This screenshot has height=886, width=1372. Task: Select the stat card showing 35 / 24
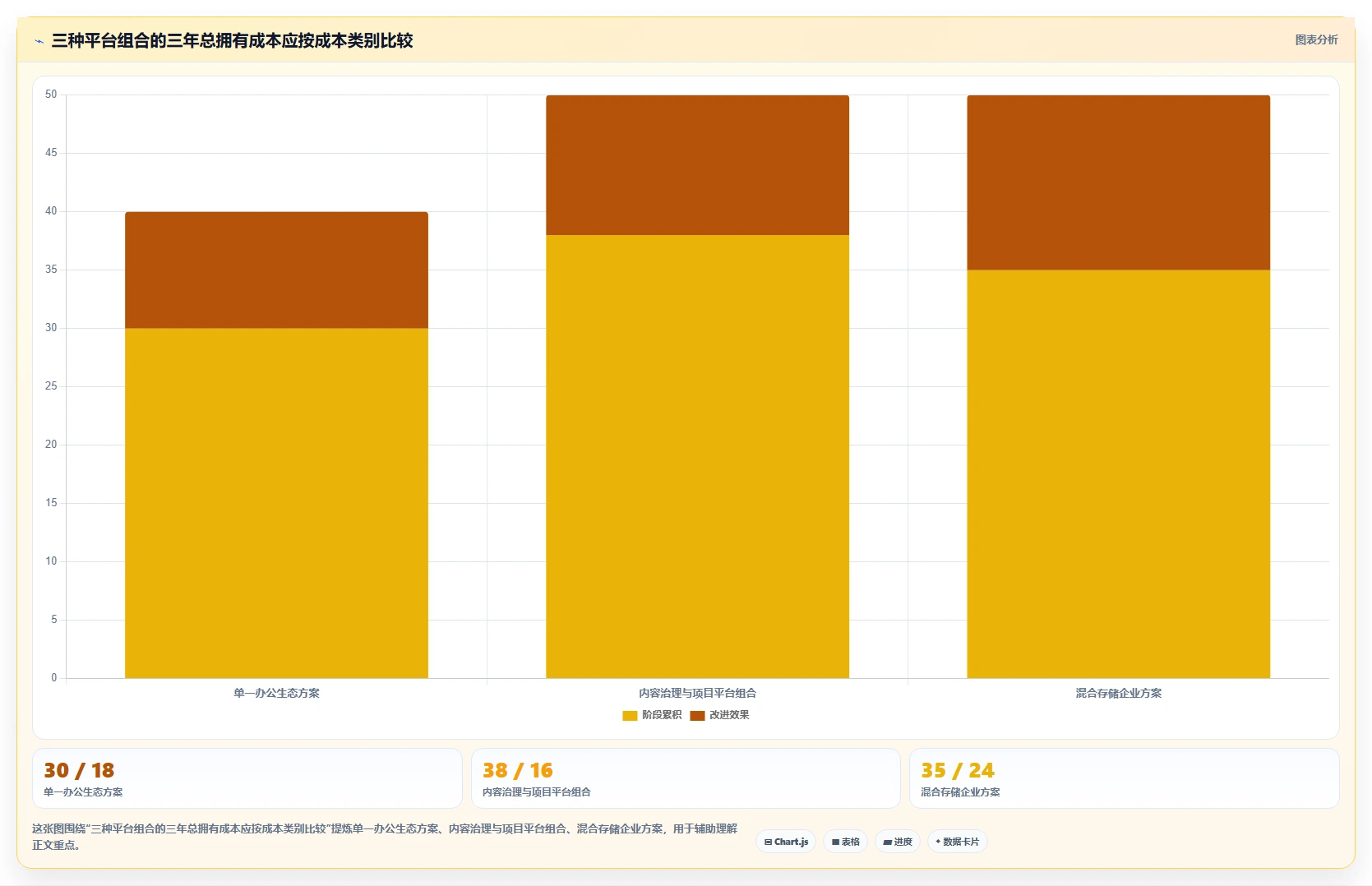(x=1125, y=778)
